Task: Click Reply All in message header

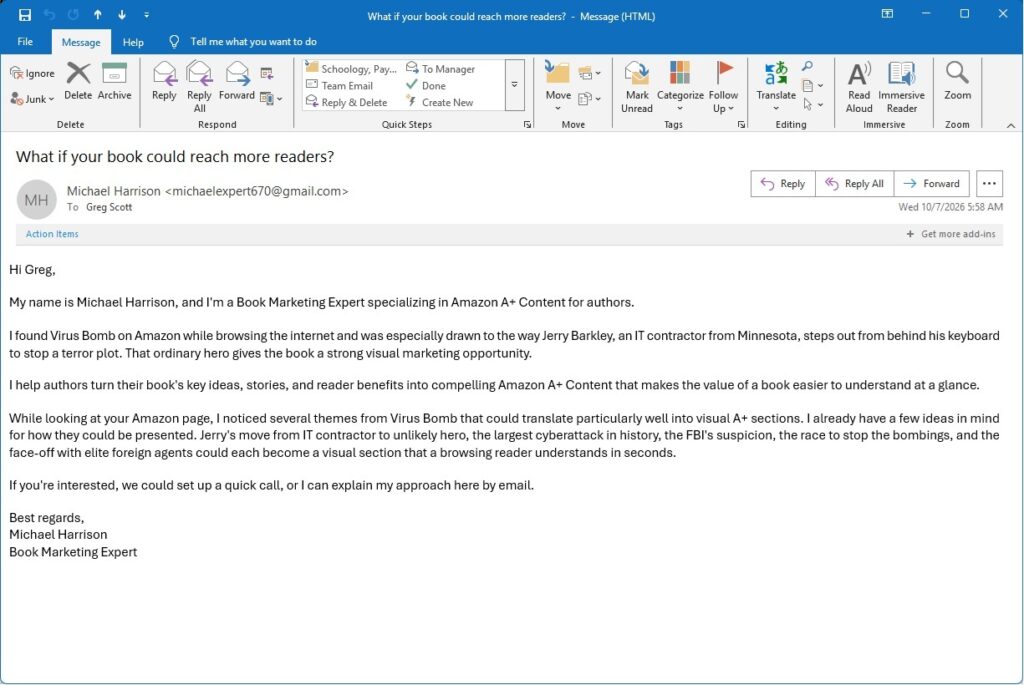Action: pyautogui.click(x=854, y=183)
